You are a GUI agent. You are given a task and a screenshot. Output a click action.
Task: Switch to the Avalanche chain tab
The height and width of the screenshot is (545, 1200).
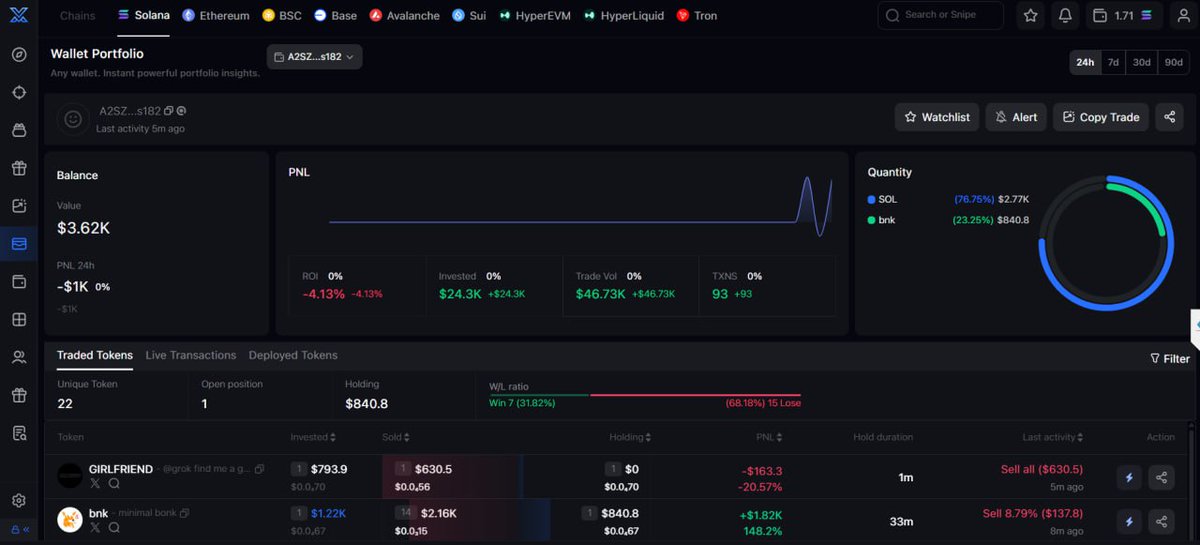[x=404, y=16]
